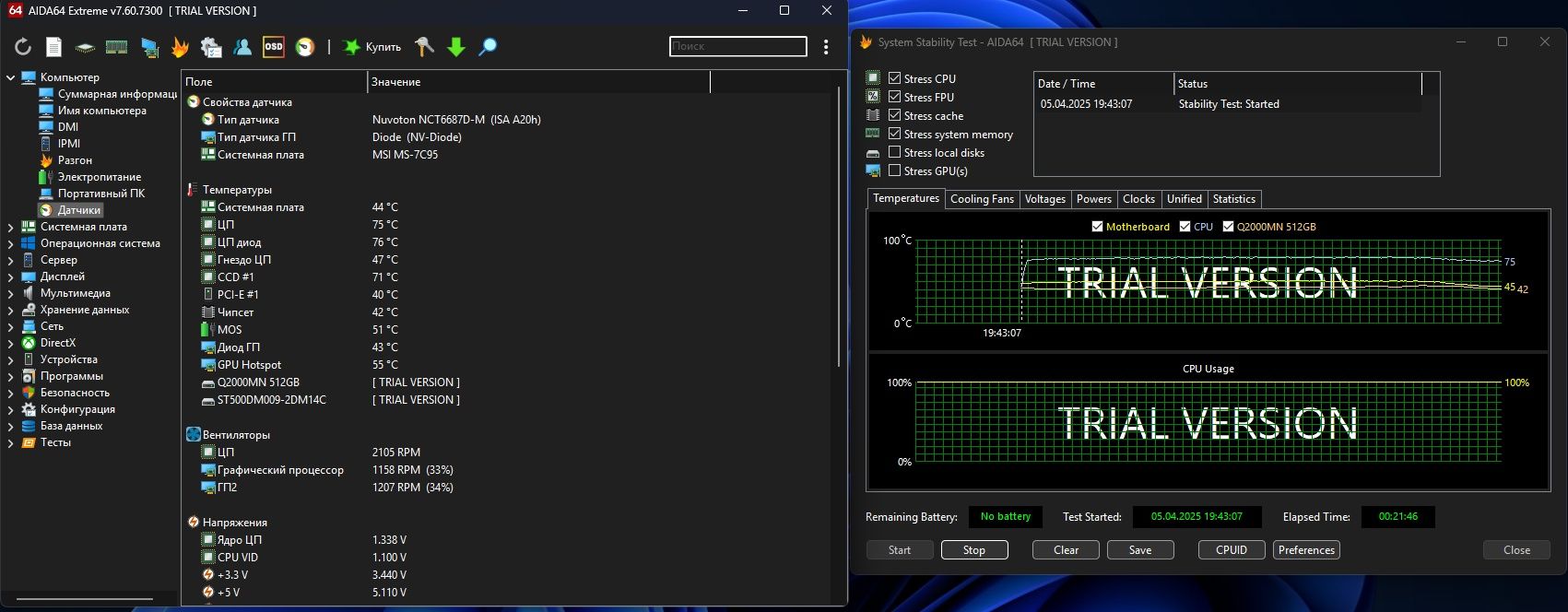The image size is (1568, 612).
Task: Select Электропитание tree item
Action: tap(89, 177)
